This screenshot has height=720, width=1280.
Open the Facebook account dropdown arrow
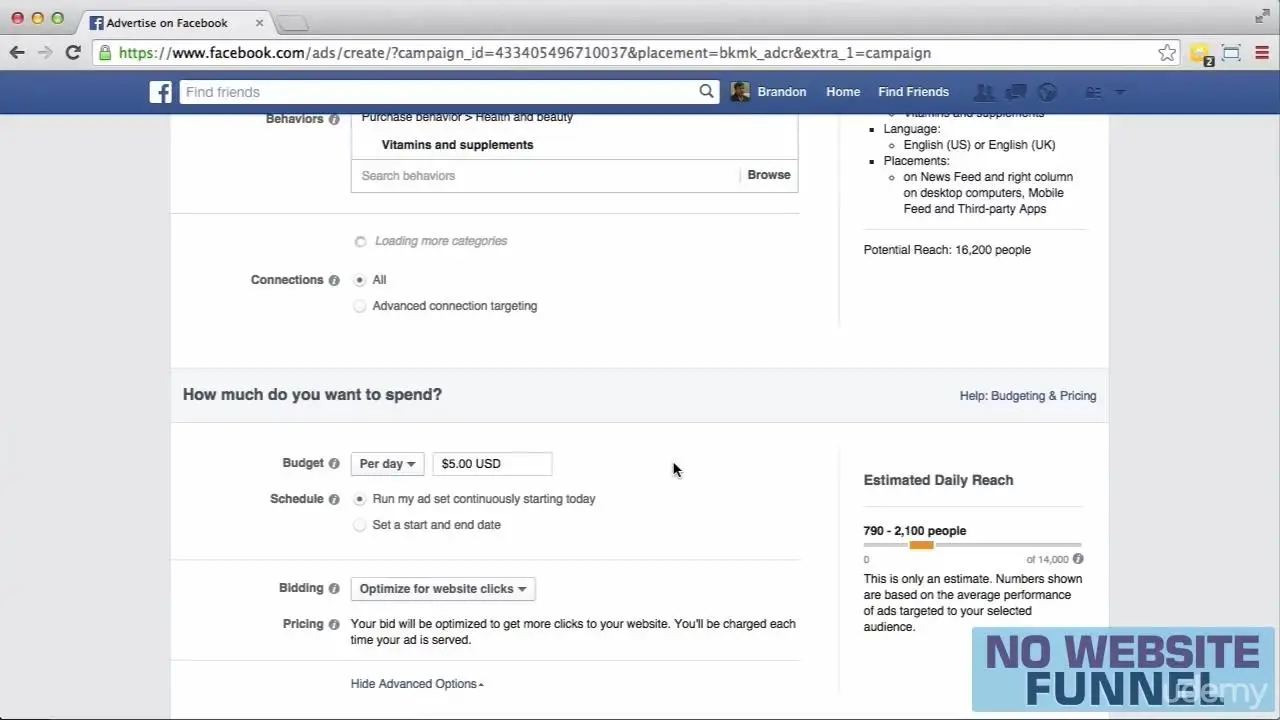coord(1120,92)
